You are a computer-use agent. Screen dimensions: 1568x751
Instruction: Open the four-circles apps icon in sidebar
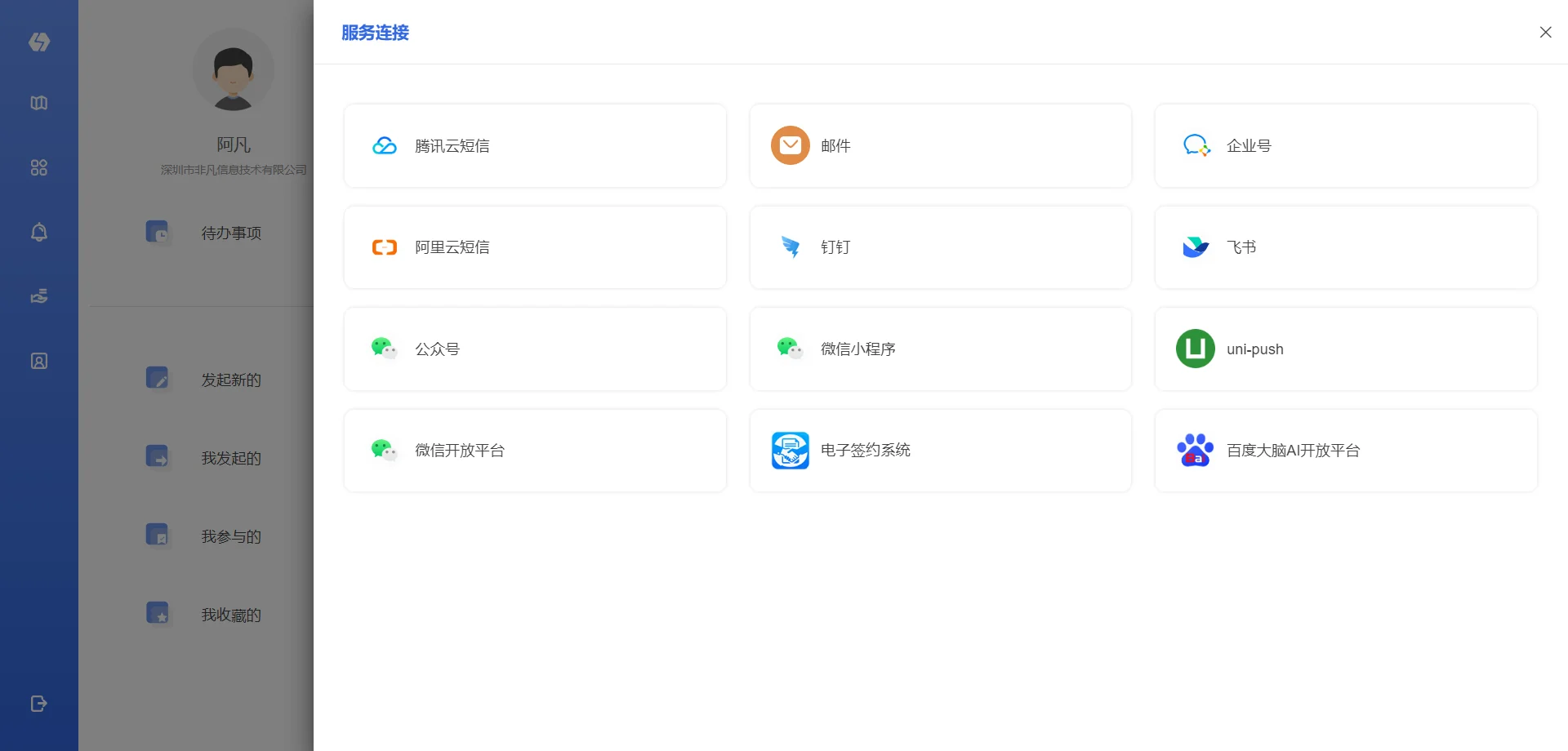[x=39, y=167]
